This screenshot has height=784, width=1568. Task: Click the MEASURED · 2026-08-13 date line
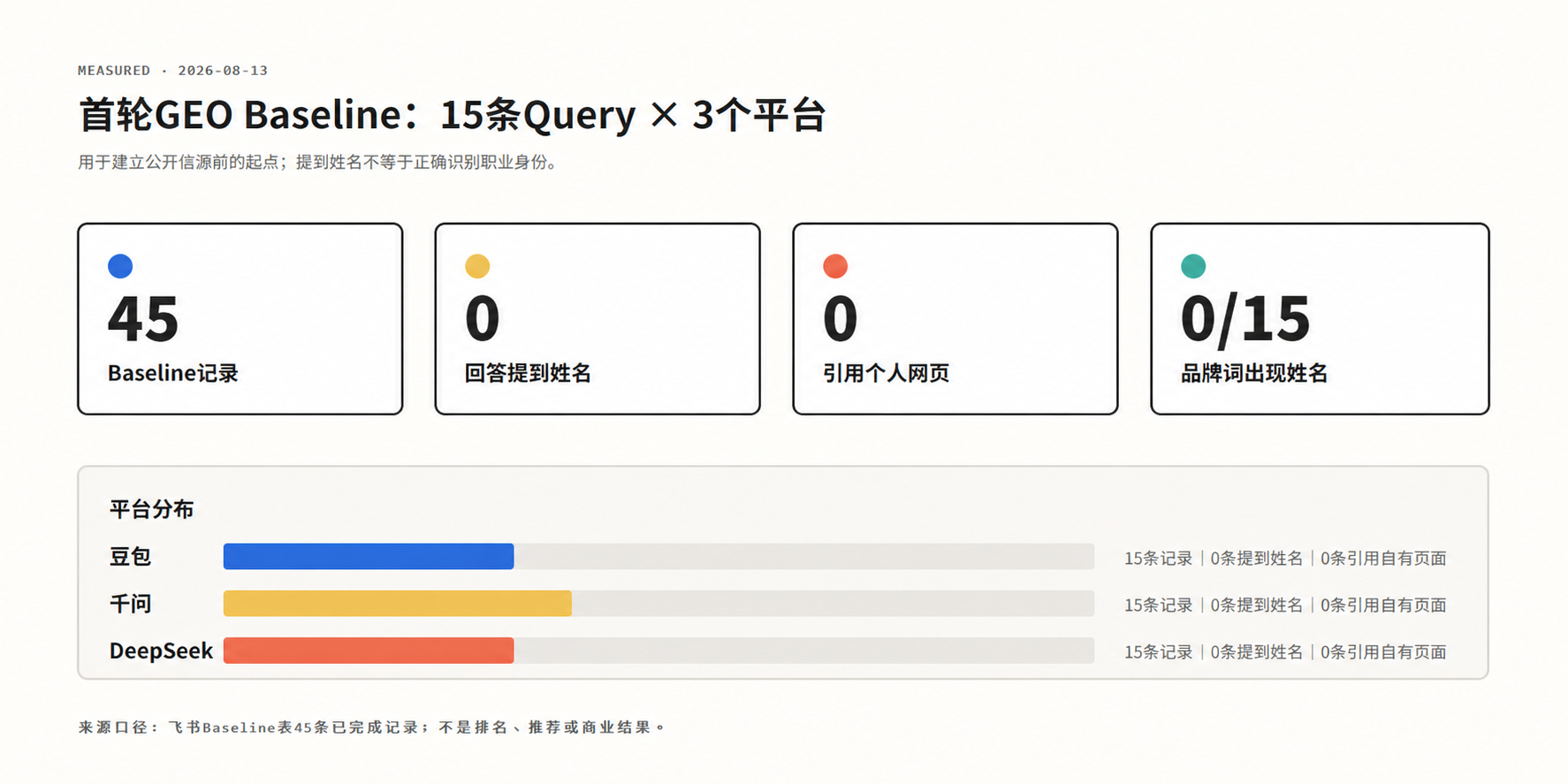pos(172,71)
